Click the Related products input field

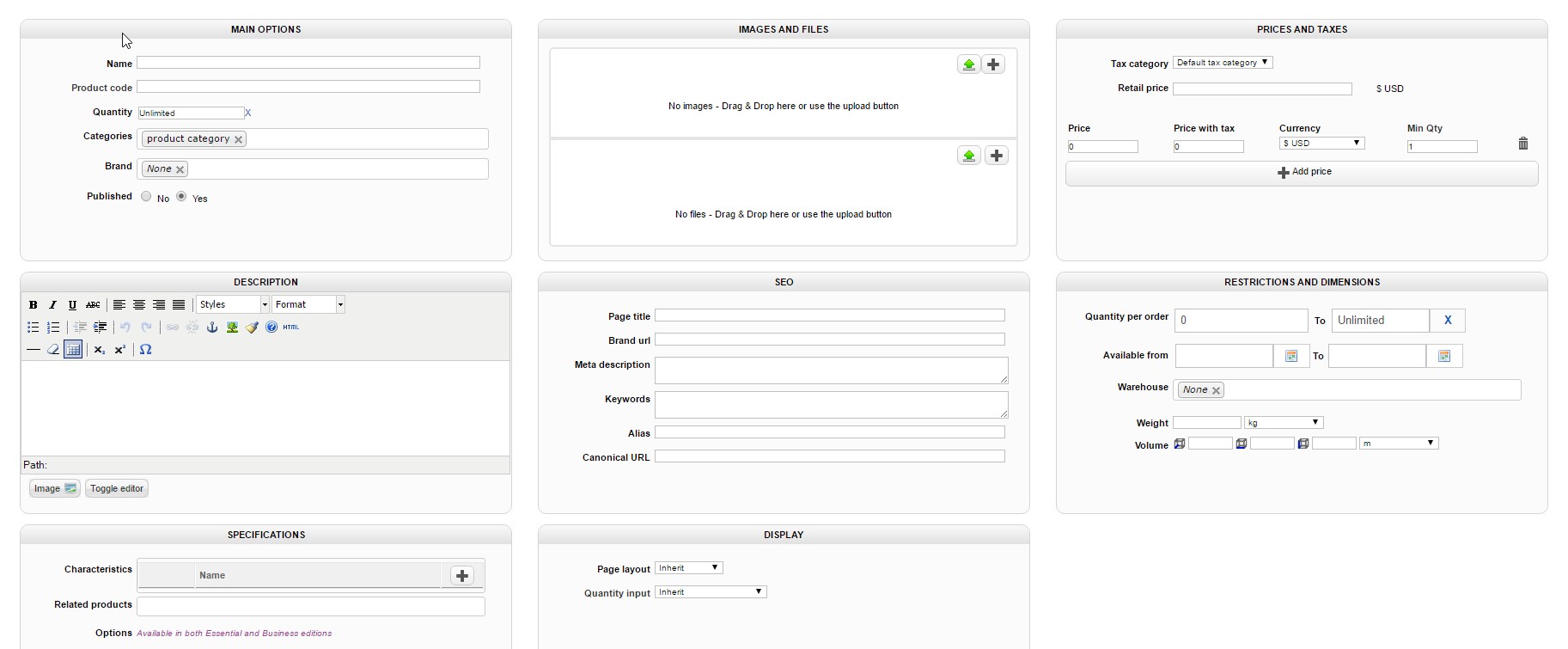(x=311, y=606)
